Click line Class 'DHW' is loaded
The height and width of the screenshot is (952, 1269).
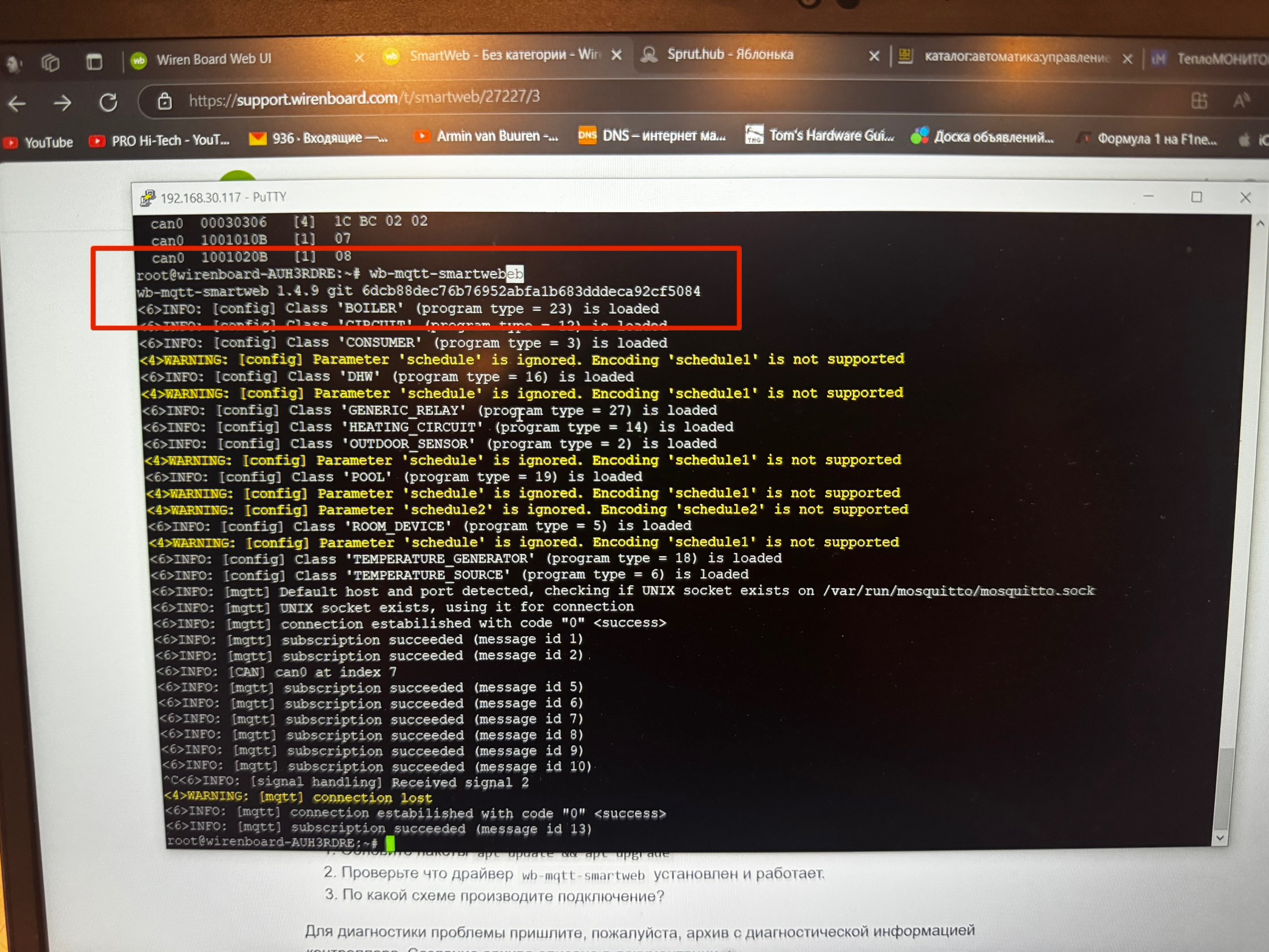pos(388,377)
